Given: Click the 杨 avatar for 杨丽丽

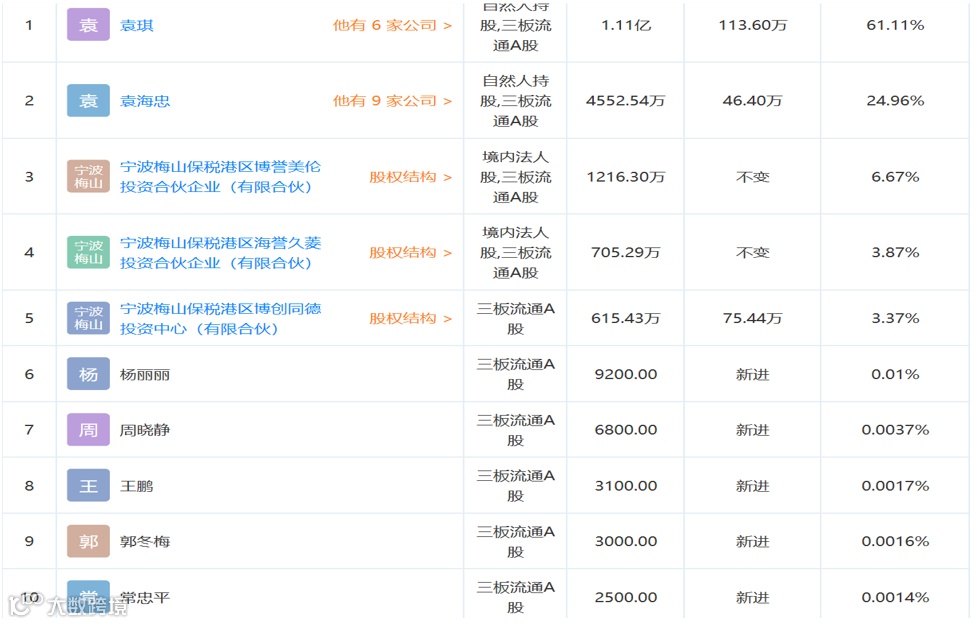Looking at the screenshot, I should (x=88, y=374).
